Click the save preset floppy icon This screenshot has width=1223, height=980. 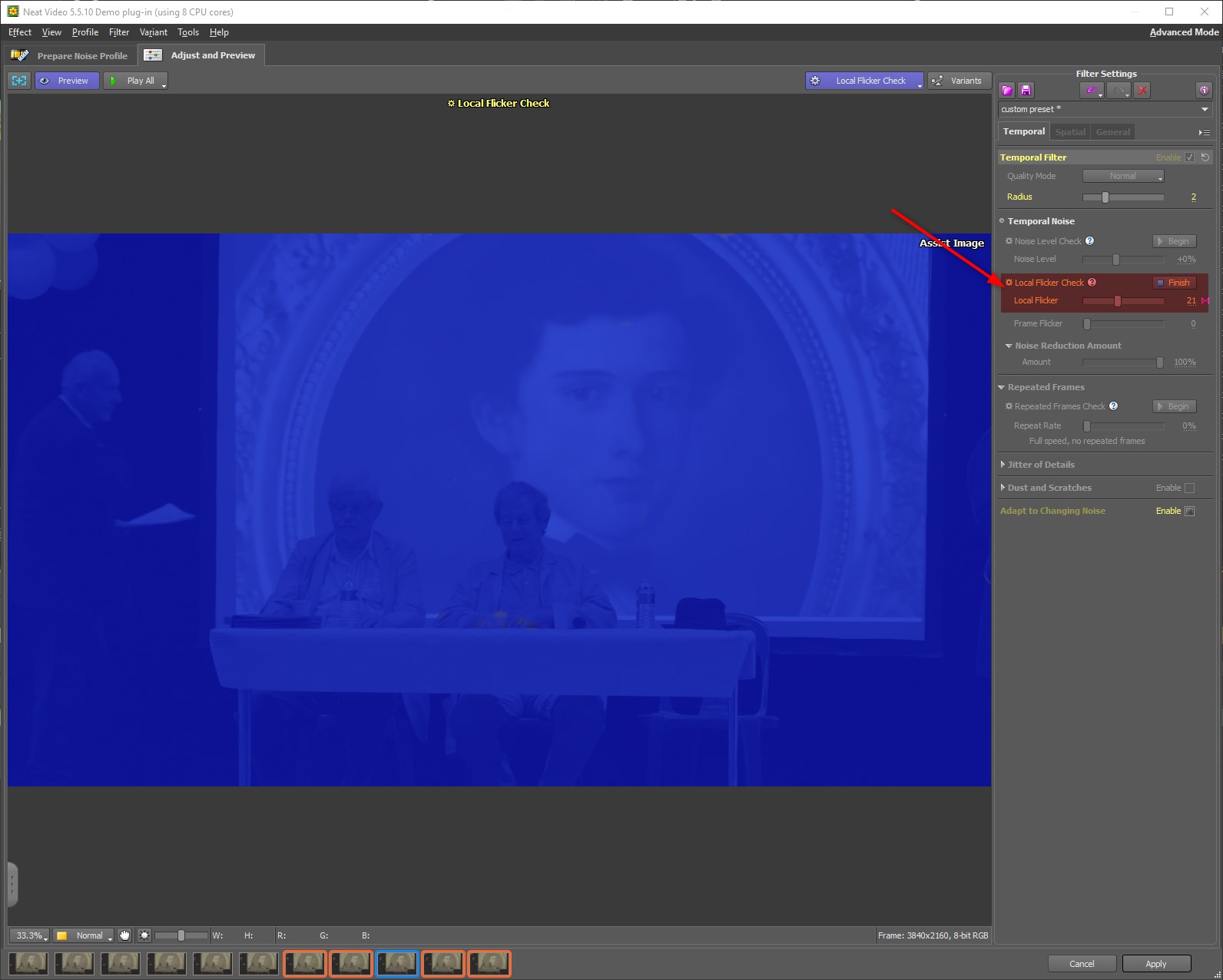pos(1026,91)
